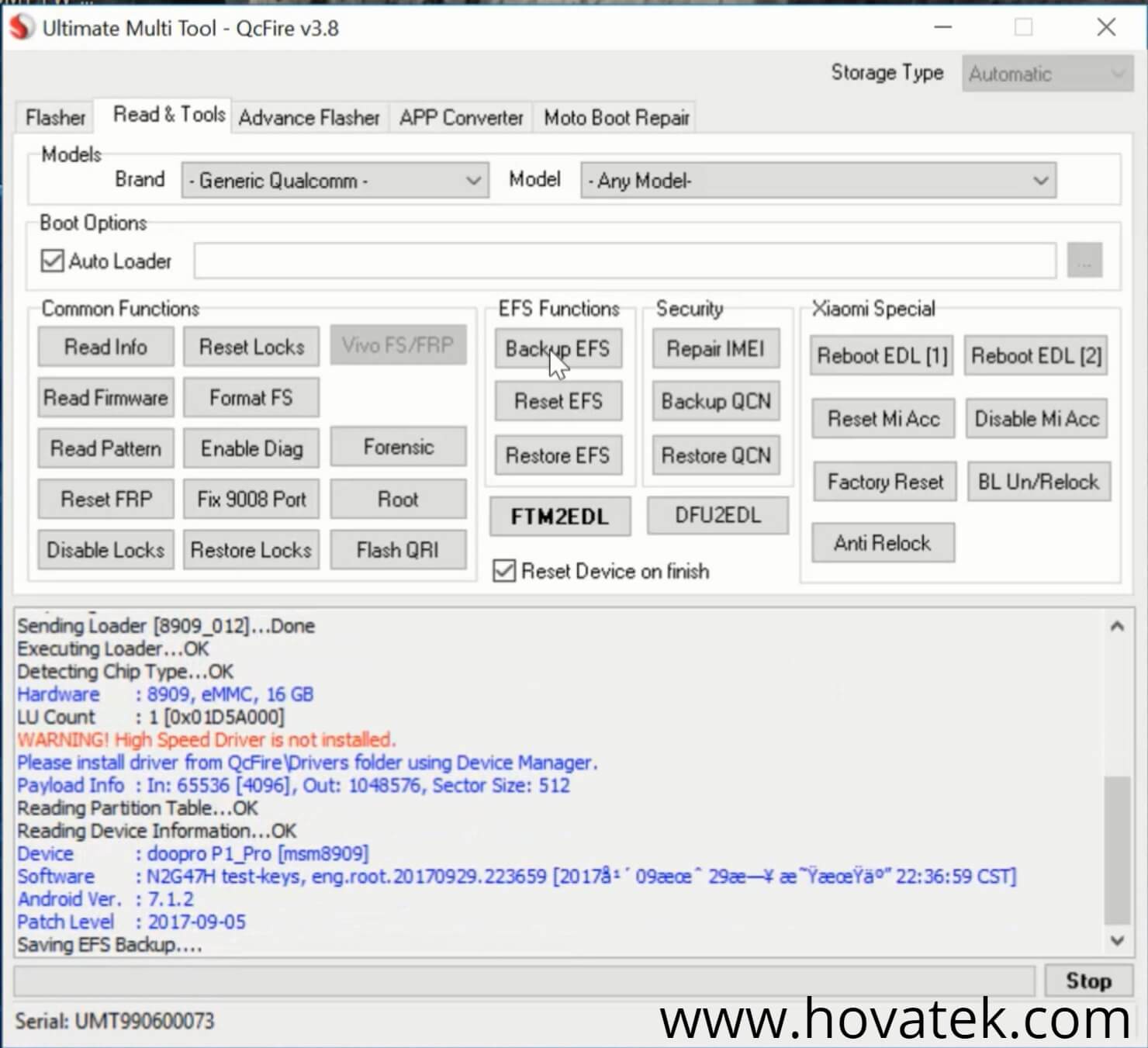Click the Anti Relock button
Viewport: 1148px width, 1048px height.
(x=883, y=543)
